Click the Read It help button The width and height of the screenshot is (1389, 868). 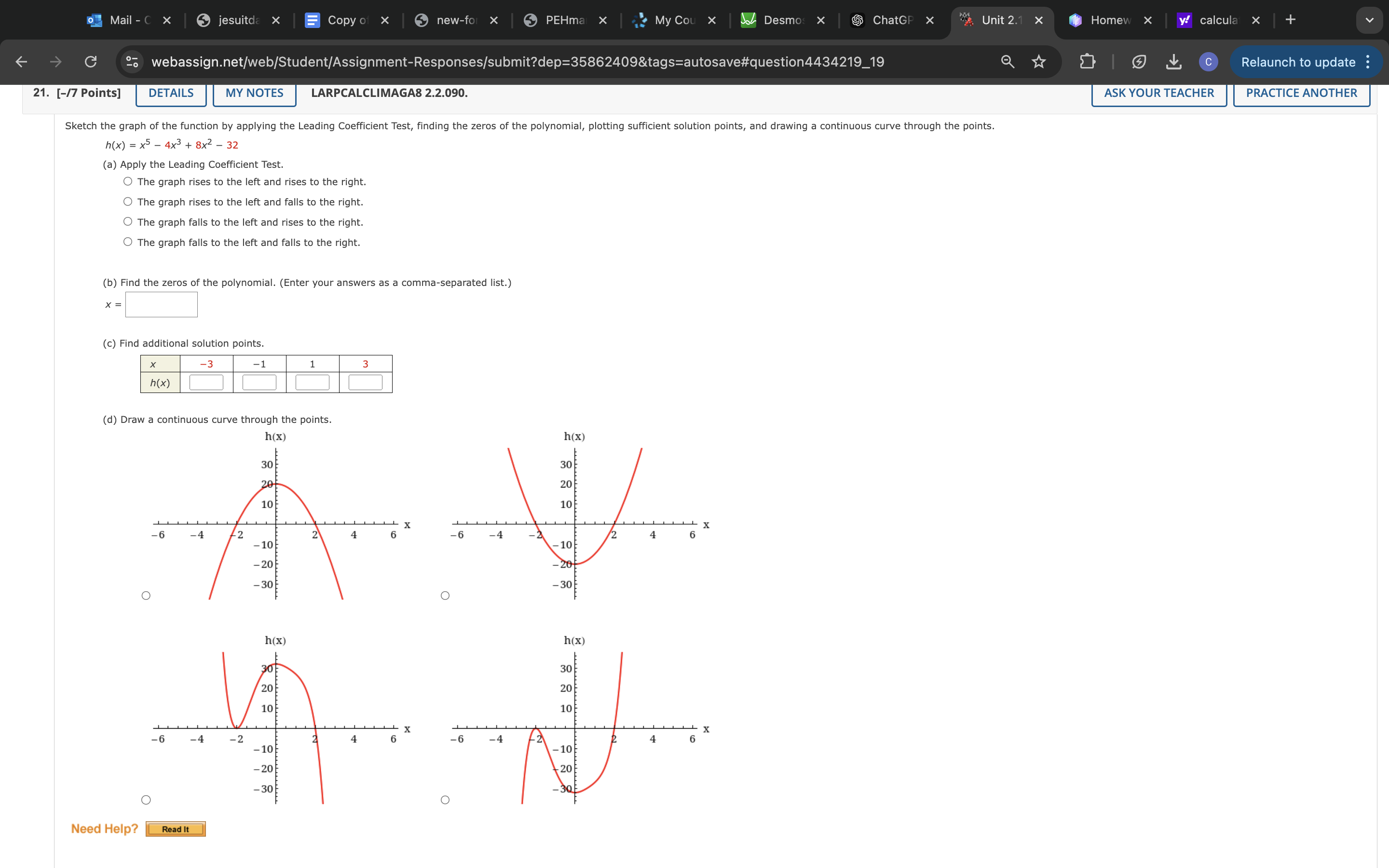(x=176, y=829)
